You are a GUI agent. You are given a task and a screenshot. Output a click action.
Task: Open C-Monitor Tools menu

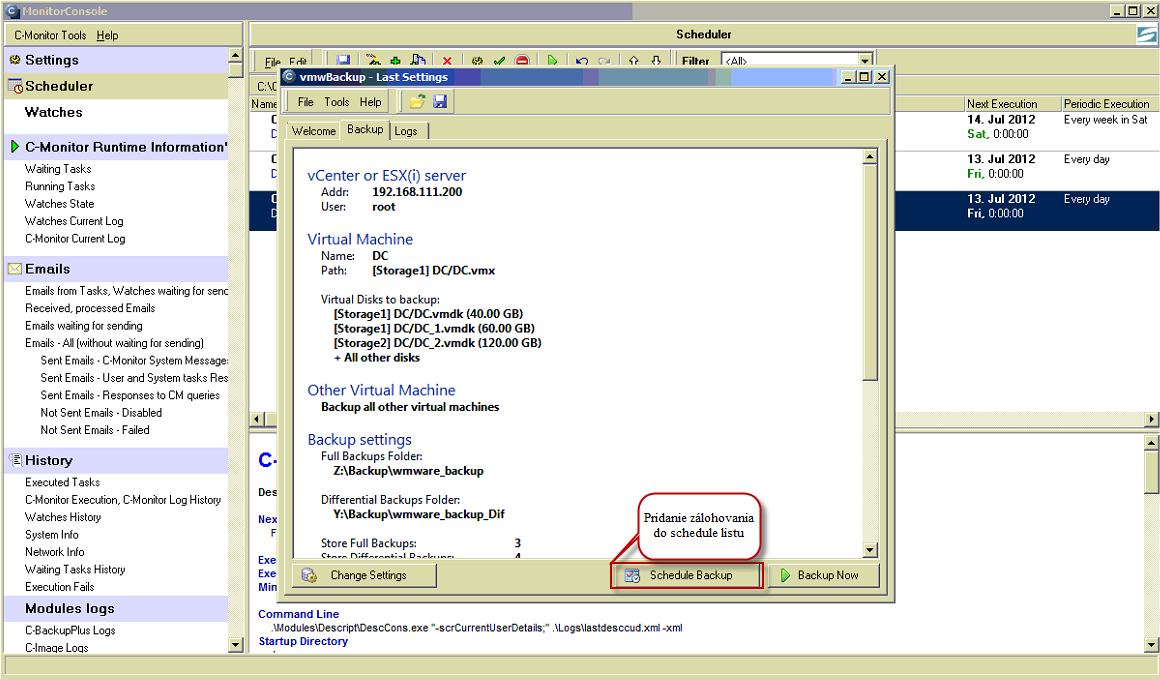click(50, 35)
